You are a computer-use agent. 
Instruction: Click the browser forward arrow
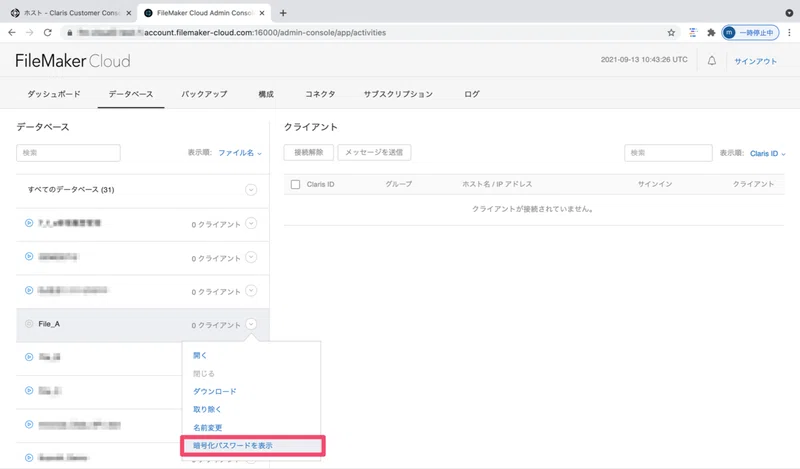(30, 32)
